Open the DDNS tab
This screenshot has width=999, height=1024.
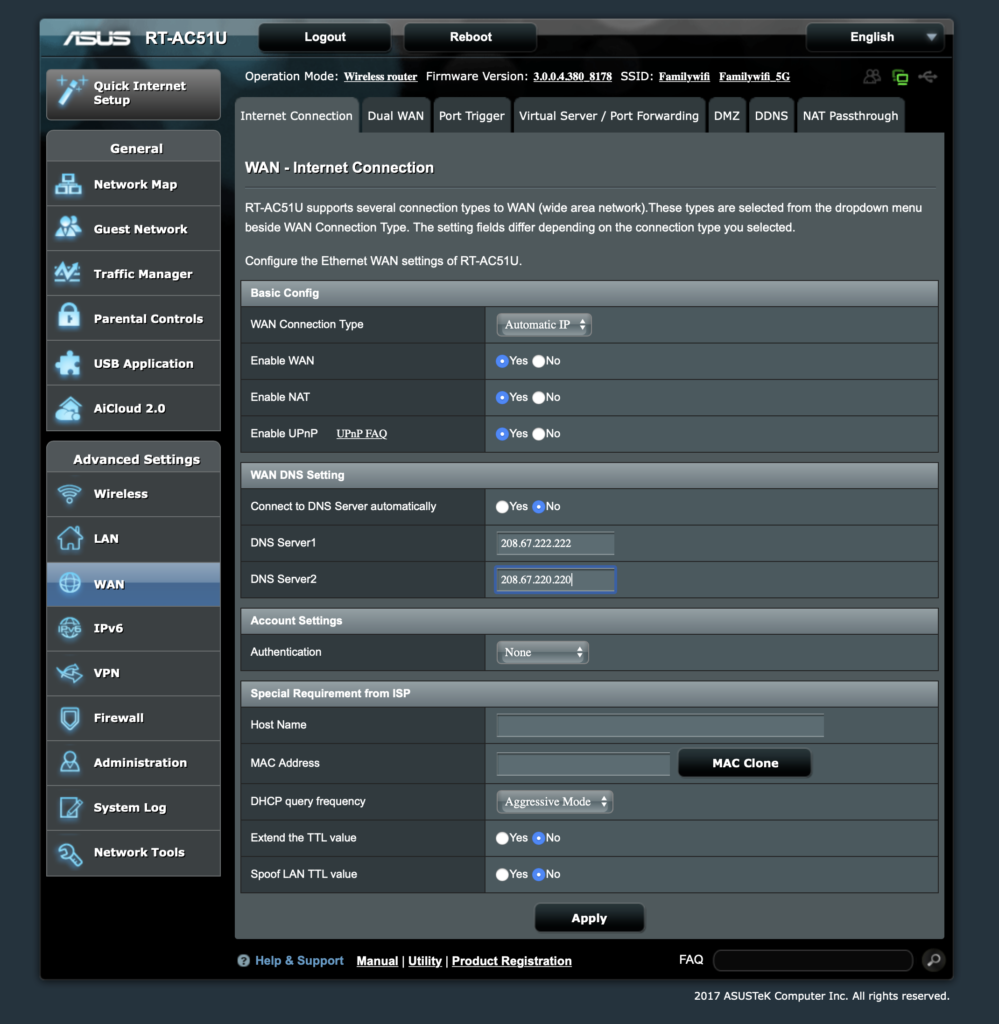[771, 116]
